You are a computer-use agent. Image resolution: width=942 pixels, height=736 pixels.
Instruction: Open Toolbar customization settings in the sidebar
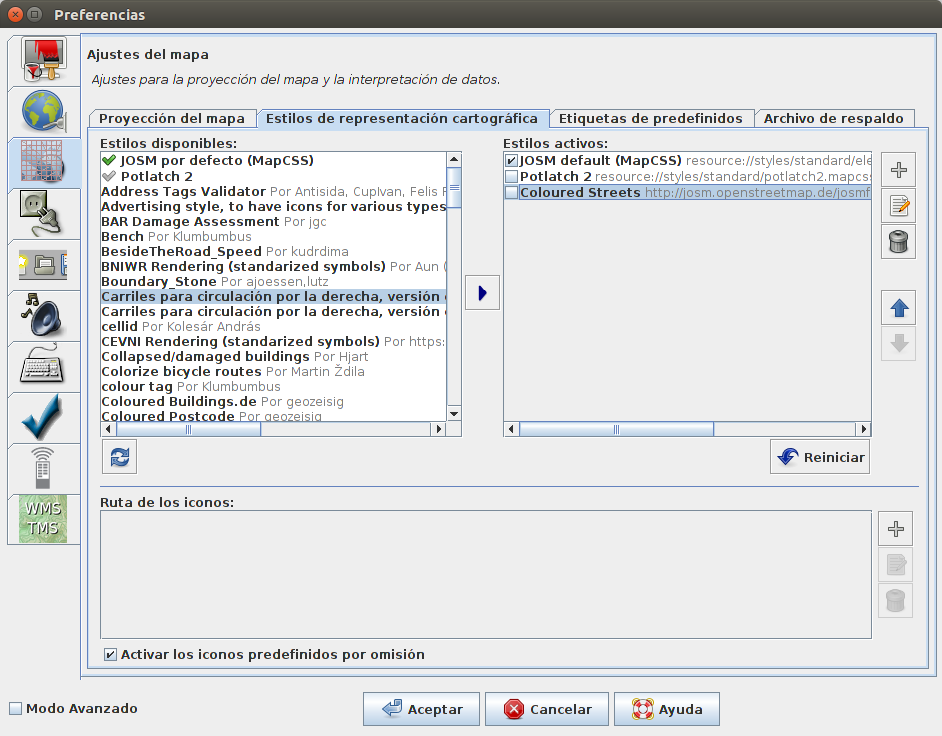click(x=43, y=263)
